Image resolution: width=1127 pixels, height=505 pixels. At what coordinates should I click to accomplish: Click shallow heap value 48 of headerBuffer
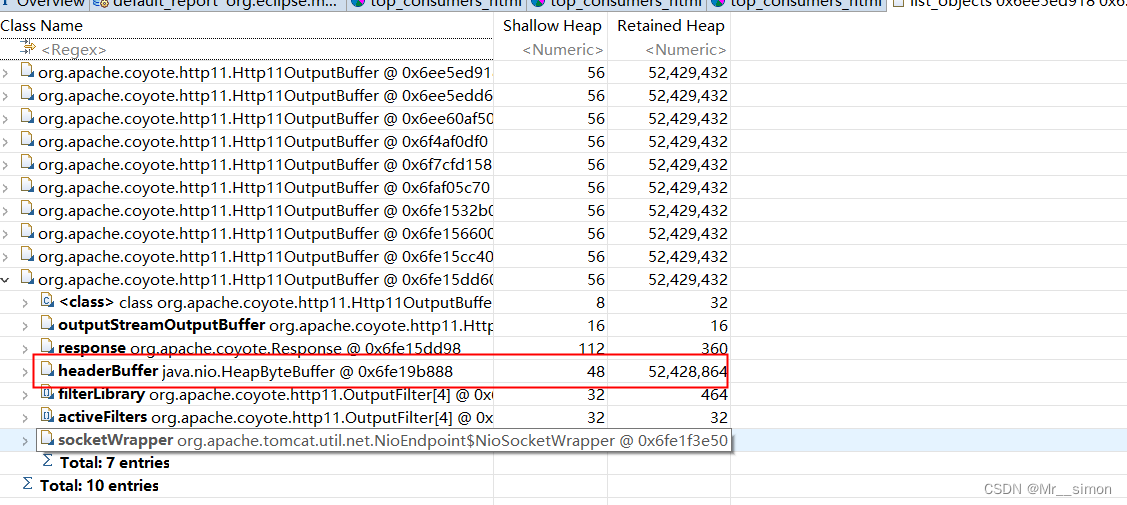tap(596, 371)
